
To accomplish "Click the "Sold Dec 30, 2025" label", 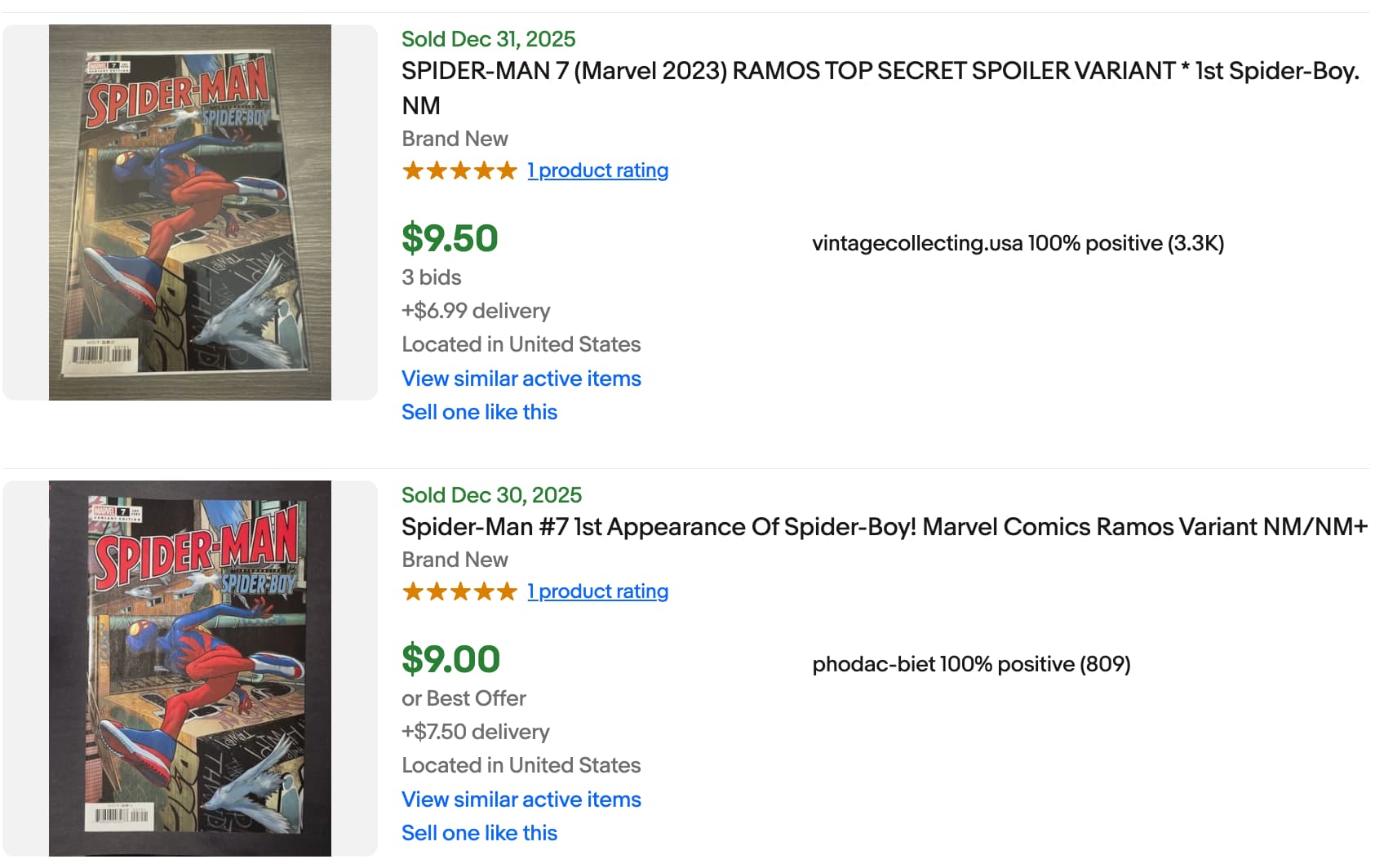I will (491, 495).
